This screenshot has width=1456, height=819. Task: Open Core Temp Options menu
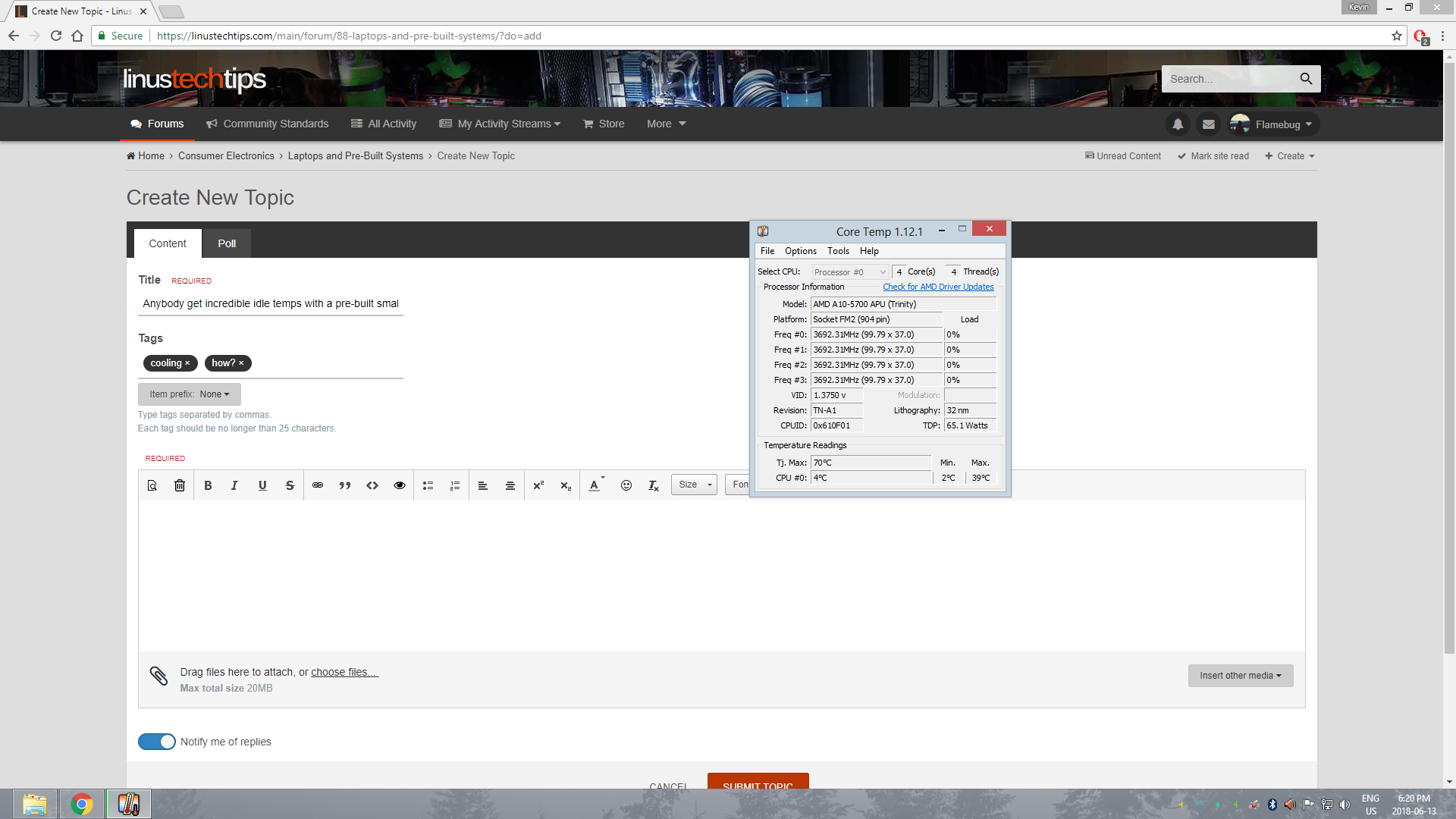pyautogui.click(x=801, y=251)
